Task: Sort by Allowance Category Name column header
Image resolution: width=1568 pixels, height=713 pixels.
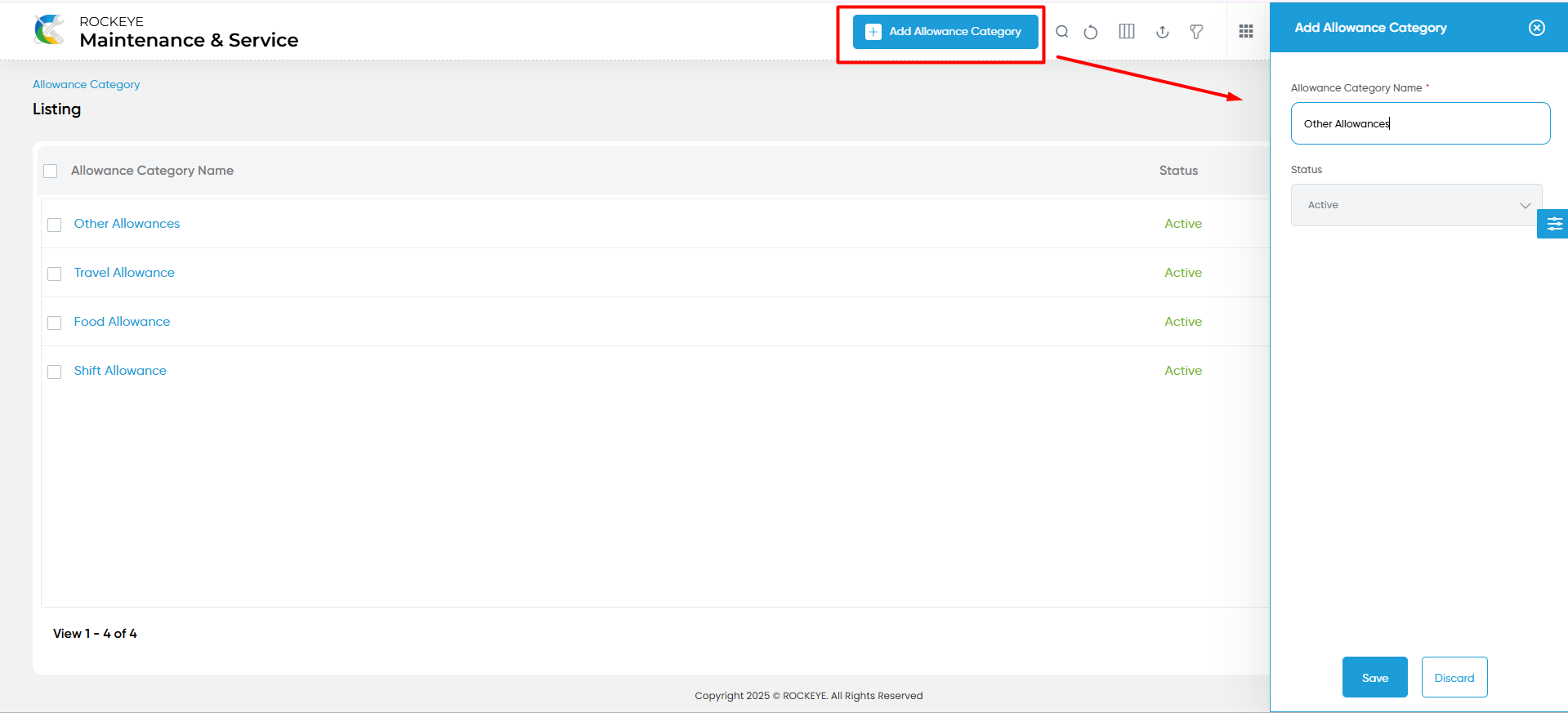Action: pyautogui.click(x=152, y=171)
